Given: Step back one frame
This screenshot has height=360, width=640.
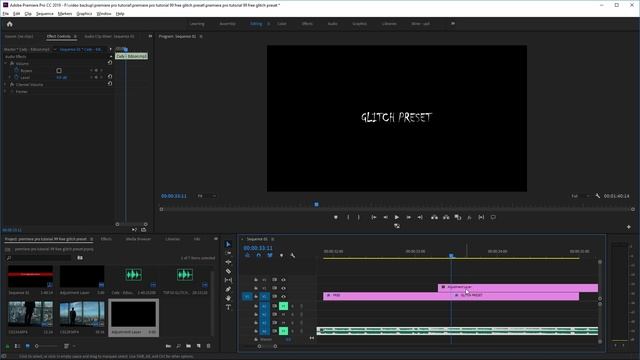Looking at the screenshot, I should click(x=385, y=217).
